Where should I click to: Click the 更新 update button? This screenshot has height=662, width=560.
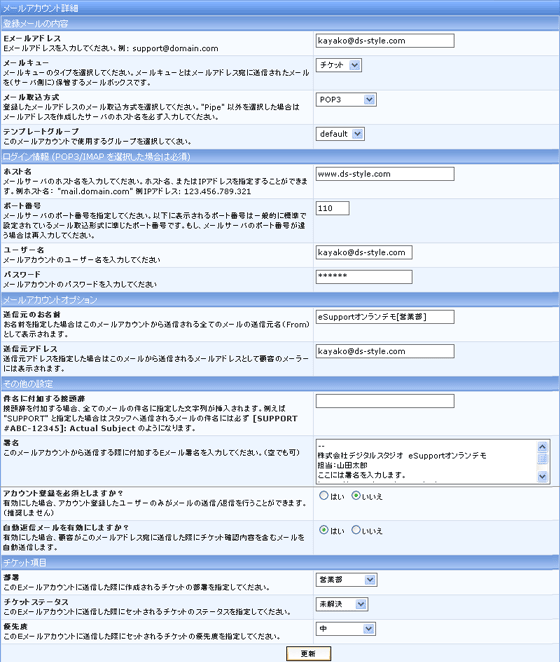308,654
